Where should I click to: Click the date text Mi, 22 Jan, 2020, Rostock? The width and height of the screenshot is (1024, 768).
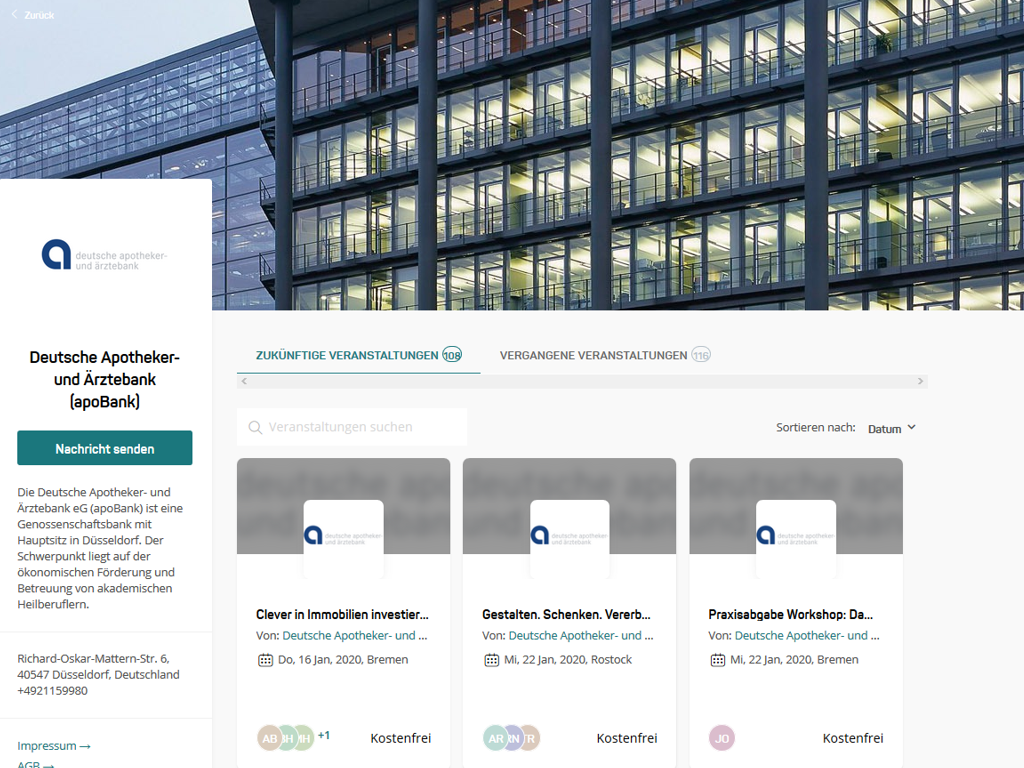point(568,660)
